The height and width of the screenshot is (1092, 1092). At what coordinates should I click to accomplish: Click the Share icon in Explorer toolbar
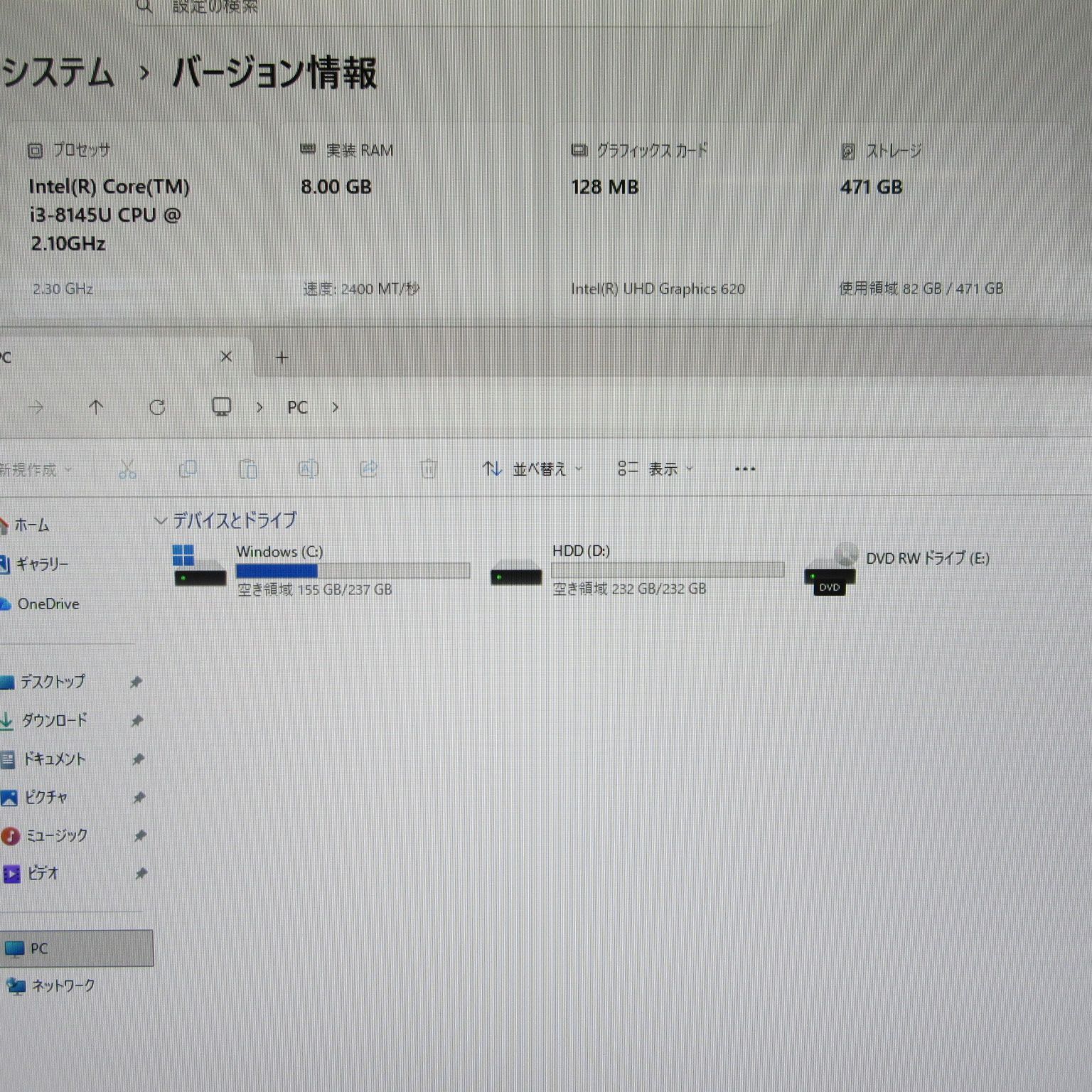(x=368, y=469)
